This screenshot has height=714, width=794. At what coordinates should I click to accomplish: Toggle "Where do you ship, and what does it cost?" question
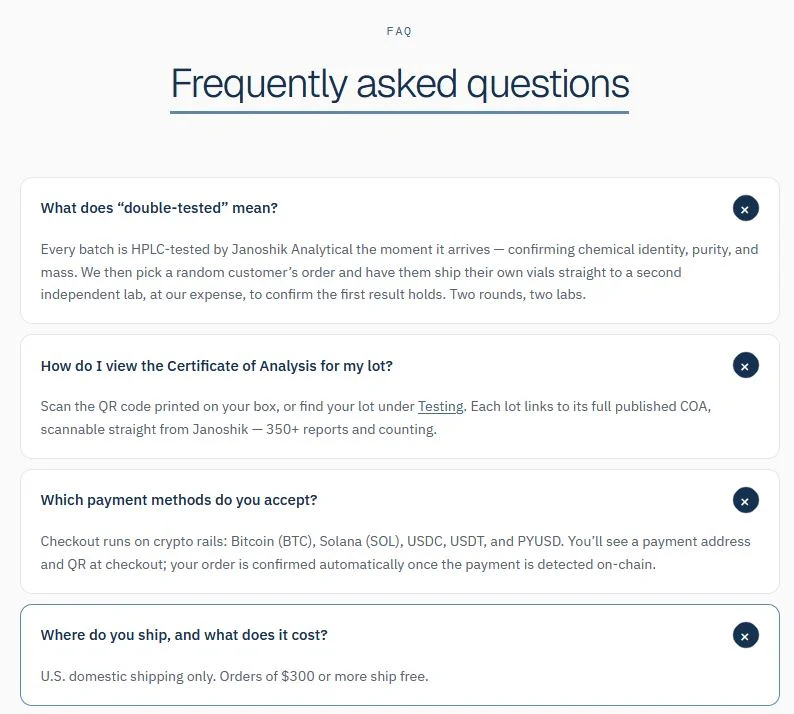pos(184,635)
